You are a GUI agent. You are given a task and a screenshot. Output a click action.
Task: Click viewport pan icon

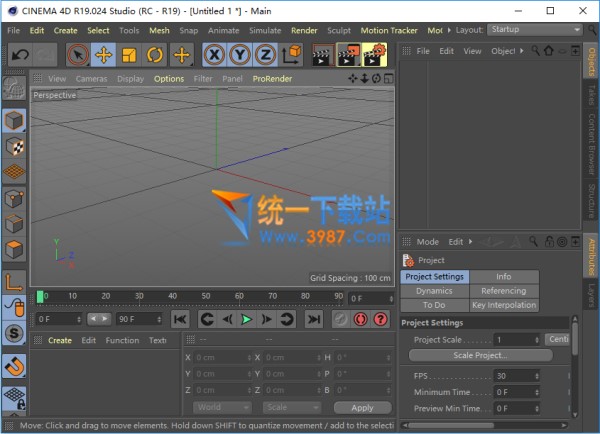point(352,78)
